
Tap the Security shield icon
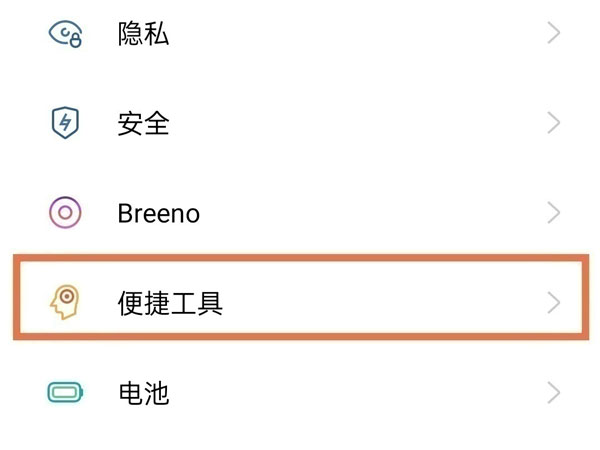64,123
